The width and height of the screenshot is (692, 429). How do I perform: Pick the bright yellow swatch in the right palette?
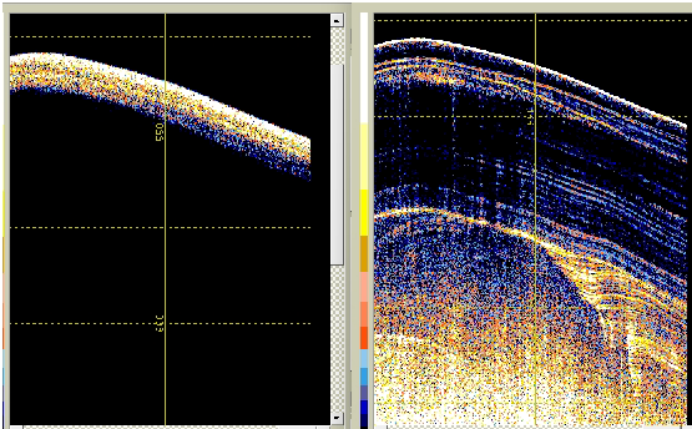pyautogui.click(x=366, y=212)
